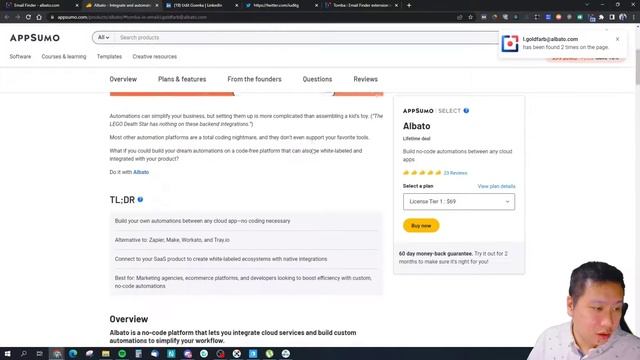The width and height of the screenshot is (640, 360).
Task: Open the Software menu
Action: 20,56
